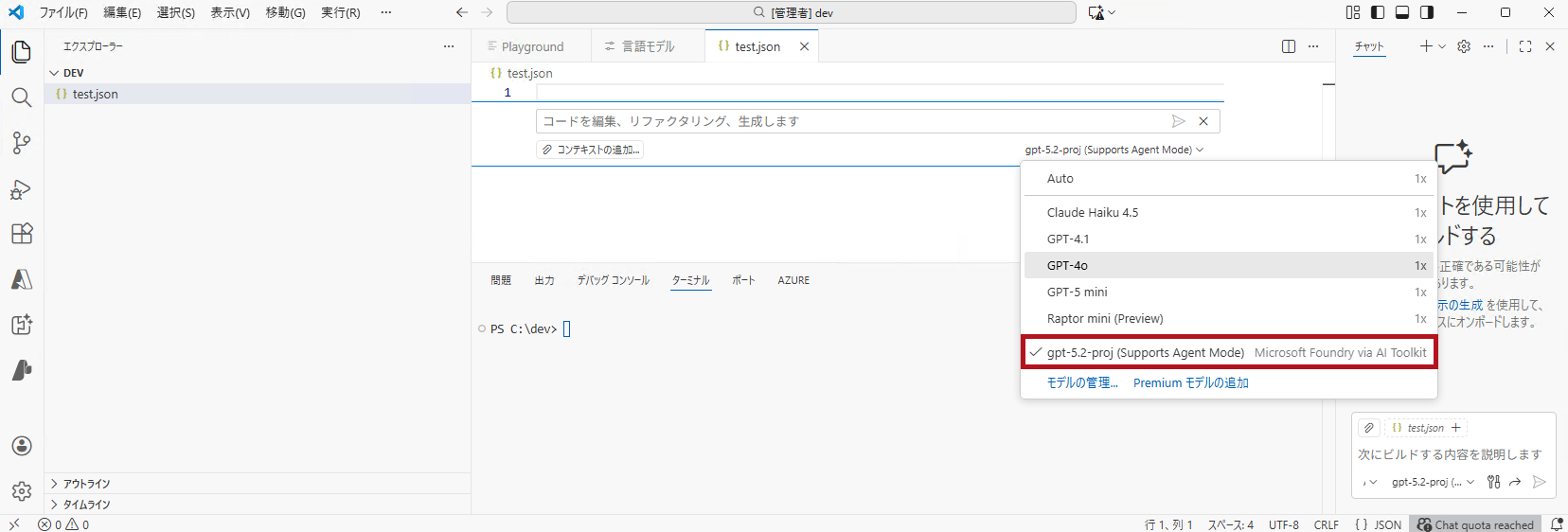This screenshot has width=1568, height=532.
Task: Open chat settings gear in chat panel
Action: coord(1464,46)
